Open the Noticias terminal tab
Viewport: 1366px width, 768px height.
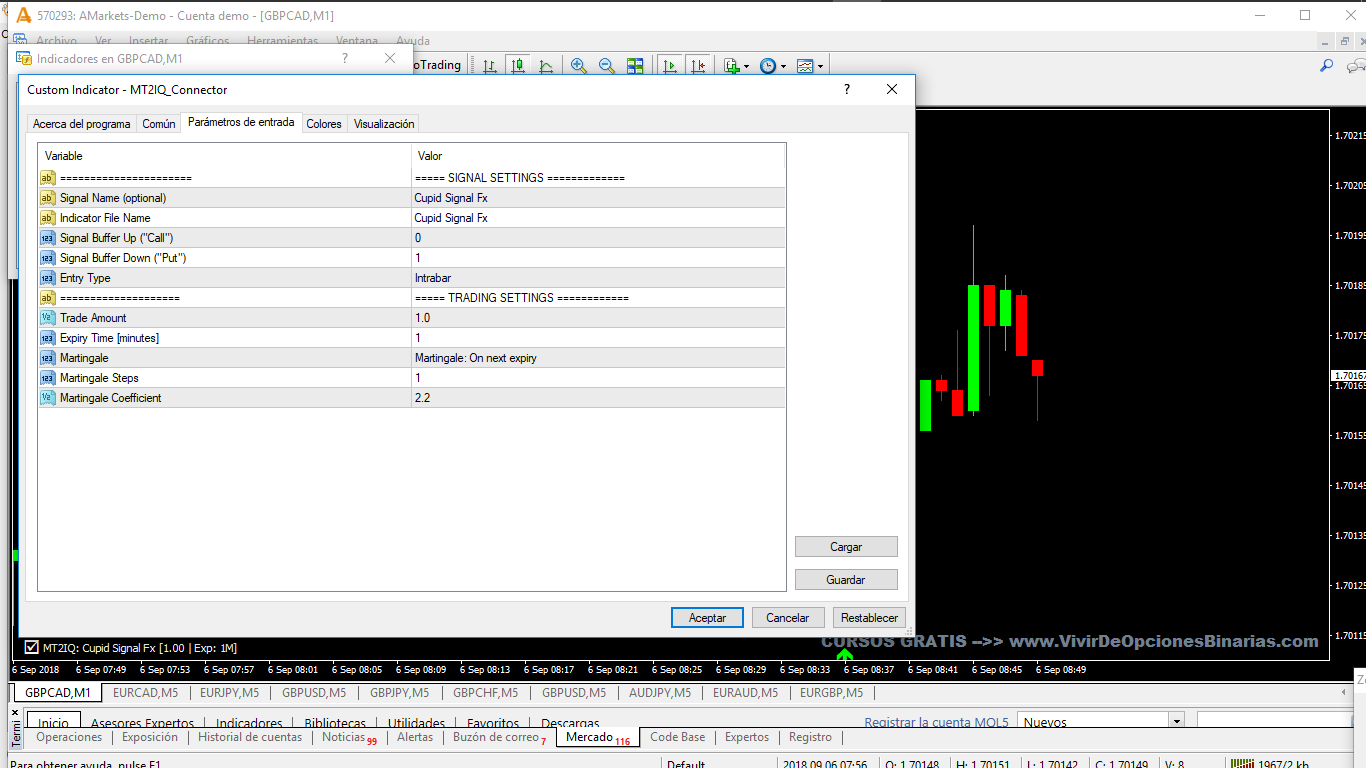click(x=349, y=737)
